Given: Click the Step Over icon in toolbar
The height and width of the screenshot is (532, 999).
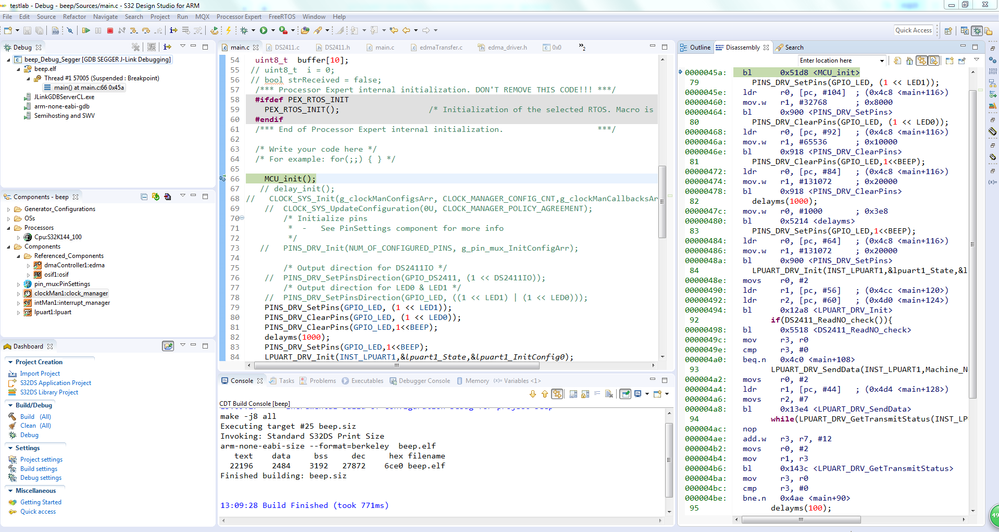Looking at the screenshot, I should pyautogui.click(x=146, y=30).
